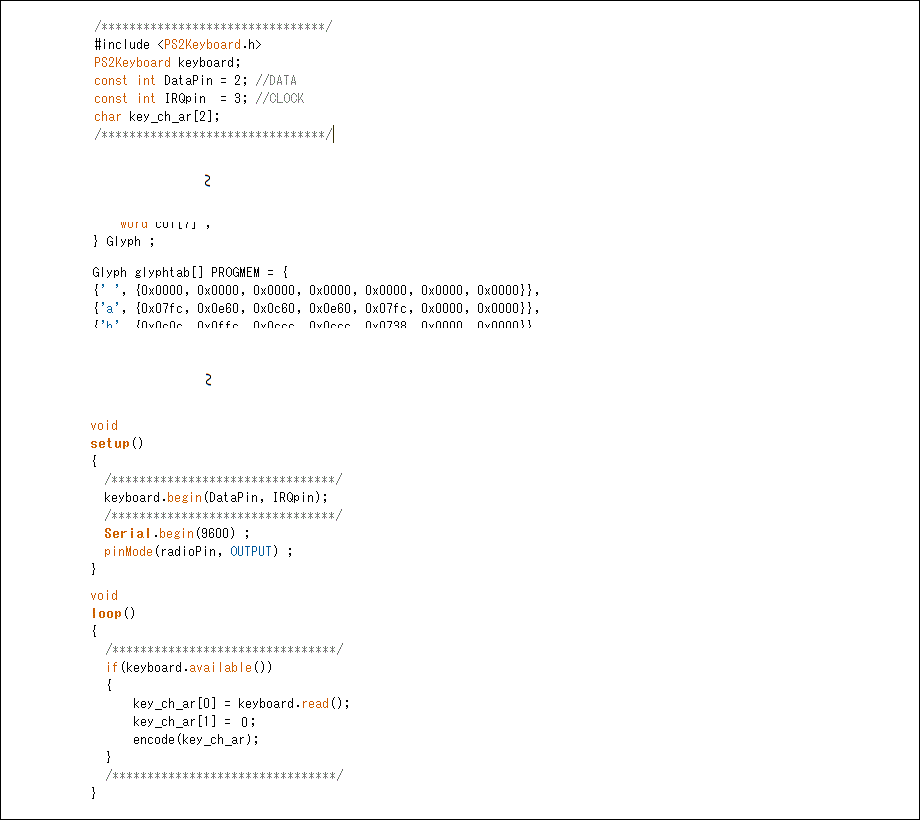Click the OUTPUT keyword in pinMode
The image size is (920, 820).
(251, 551)
